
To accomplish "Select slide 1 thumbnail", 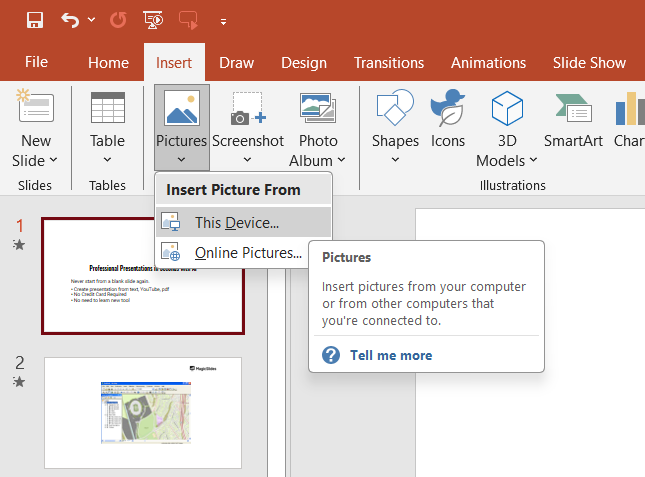I will point(142,276).
